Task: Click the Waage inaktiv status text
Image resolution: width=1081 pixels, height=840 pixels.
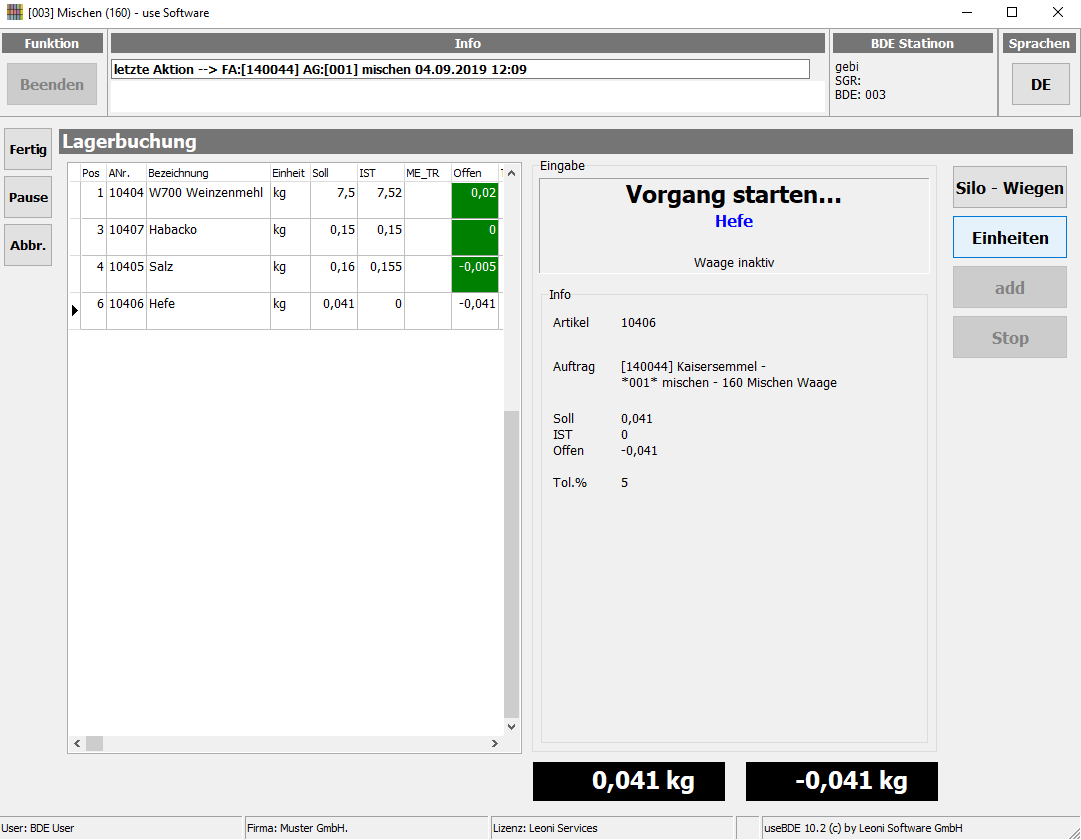Action: [734, 263]
